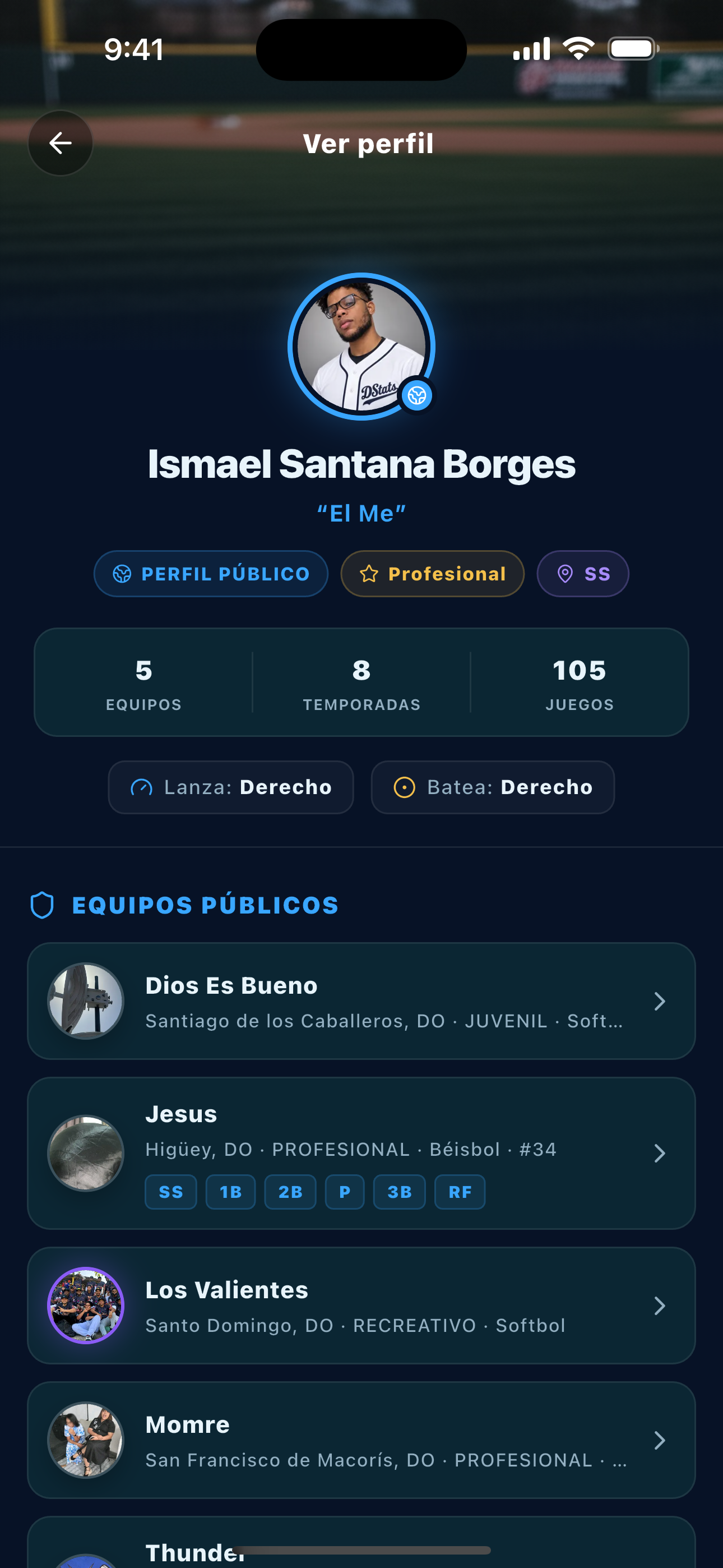The height and width of the screenshot is (1568, 723).
Task: Tap the Lanza: Derecho gauge chip
Action: tap(231, 787)
